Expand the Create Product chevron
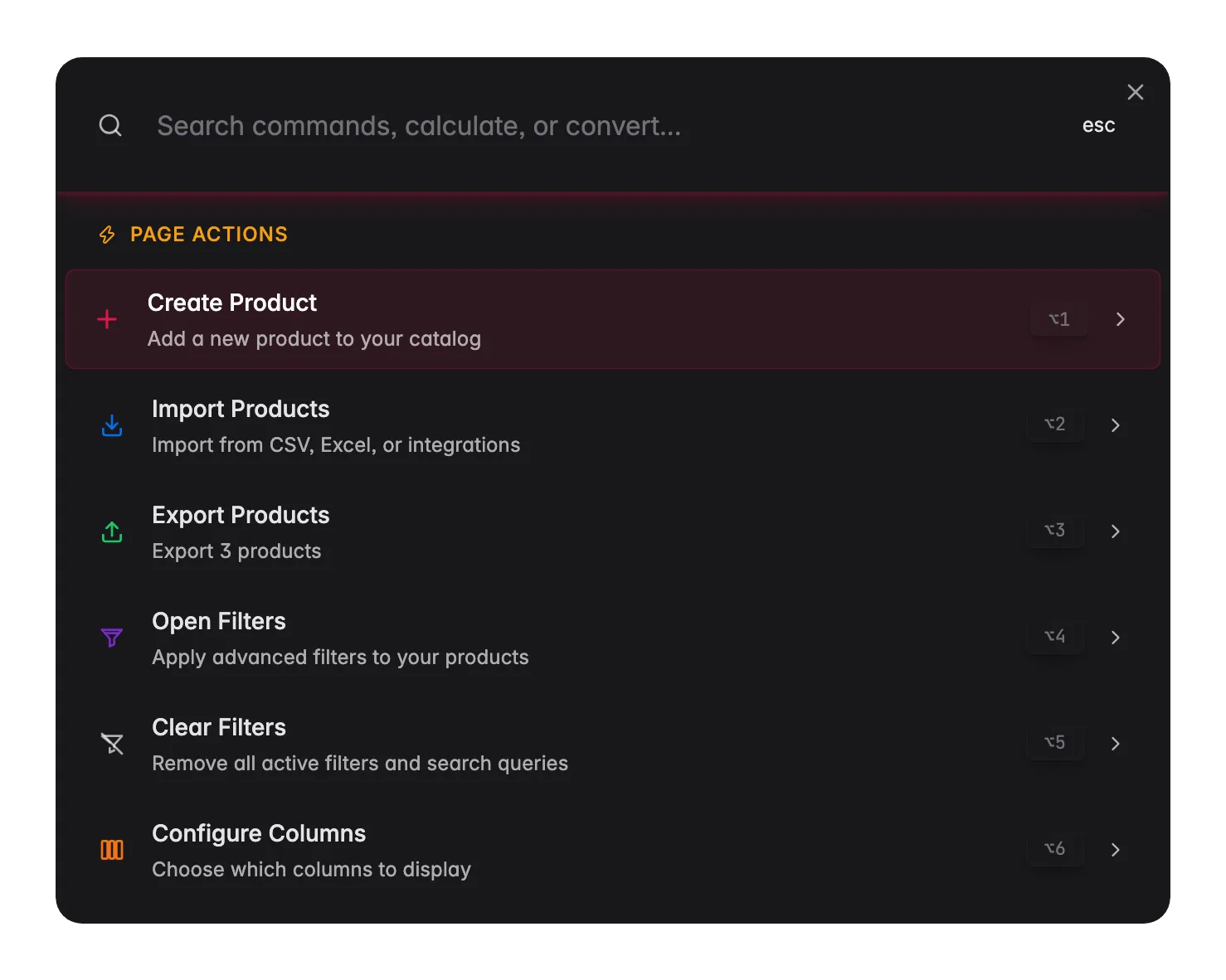Viewport: 1226px width, 980px height. [1121, 319]
